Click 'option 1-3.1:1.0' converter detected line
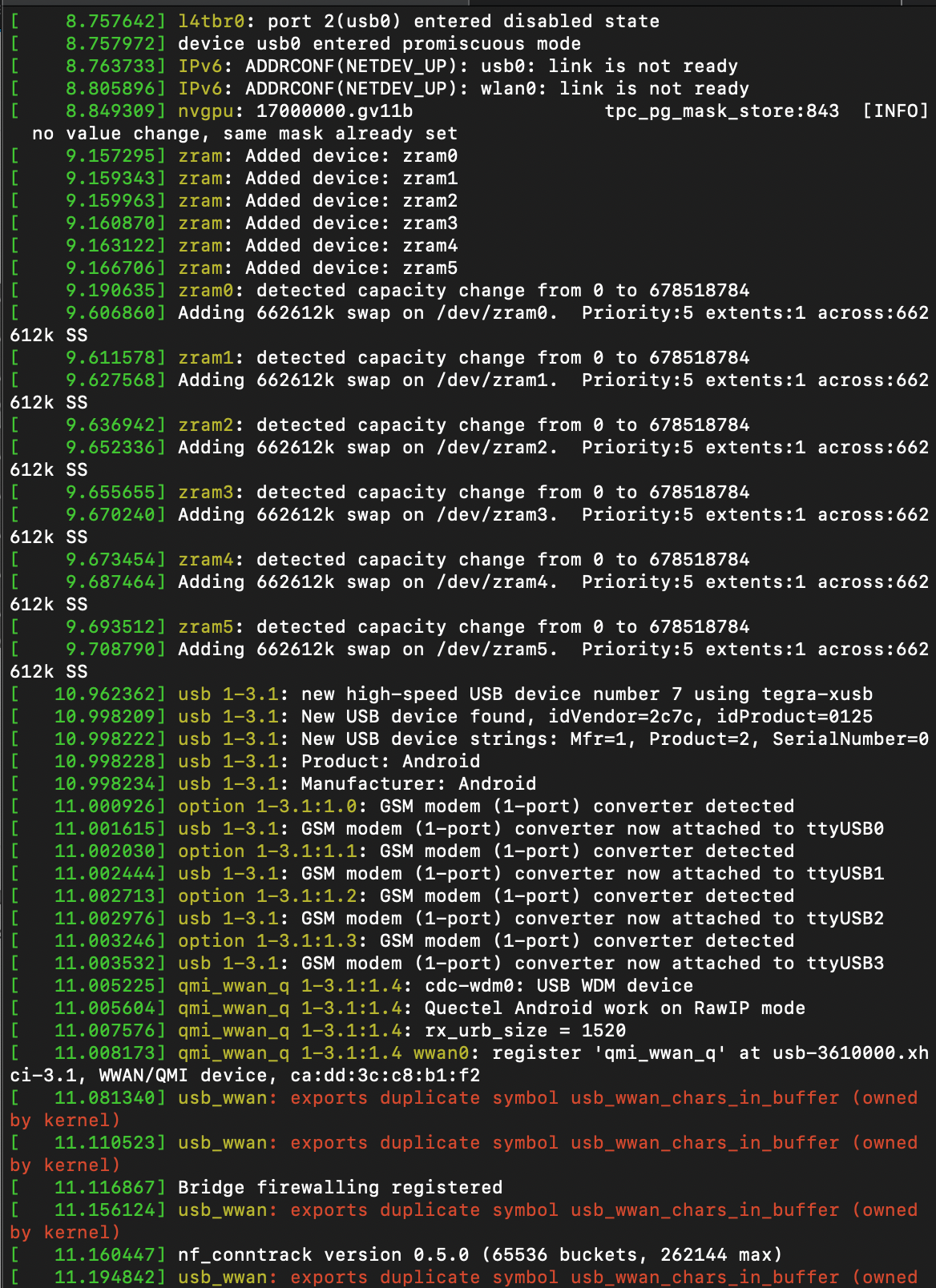The height and width of the screenshot is (1288, 936). (x=402, y=806)
